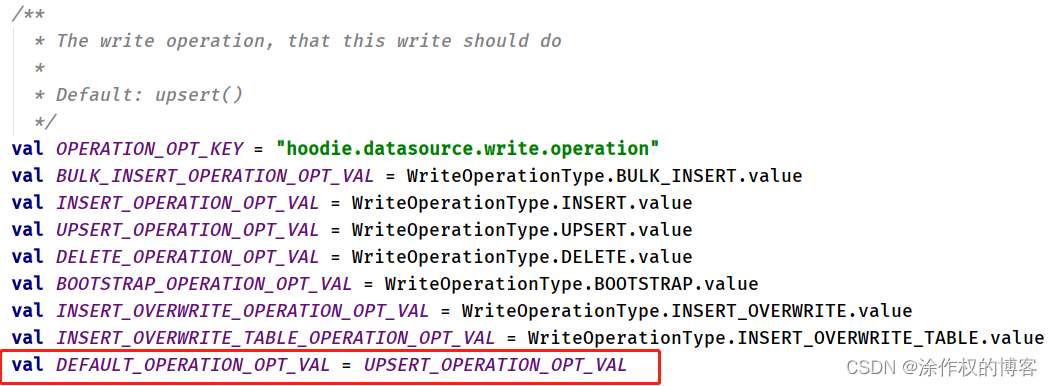Click UPSERT_OPERATION_OPT_VAL reference in highlighted line

point(495,365)
